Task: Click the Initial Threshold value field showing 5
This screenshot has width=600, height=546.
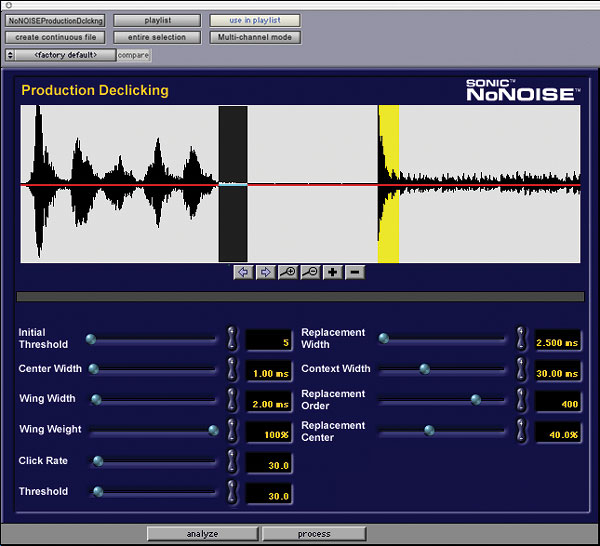Action: 269,340
